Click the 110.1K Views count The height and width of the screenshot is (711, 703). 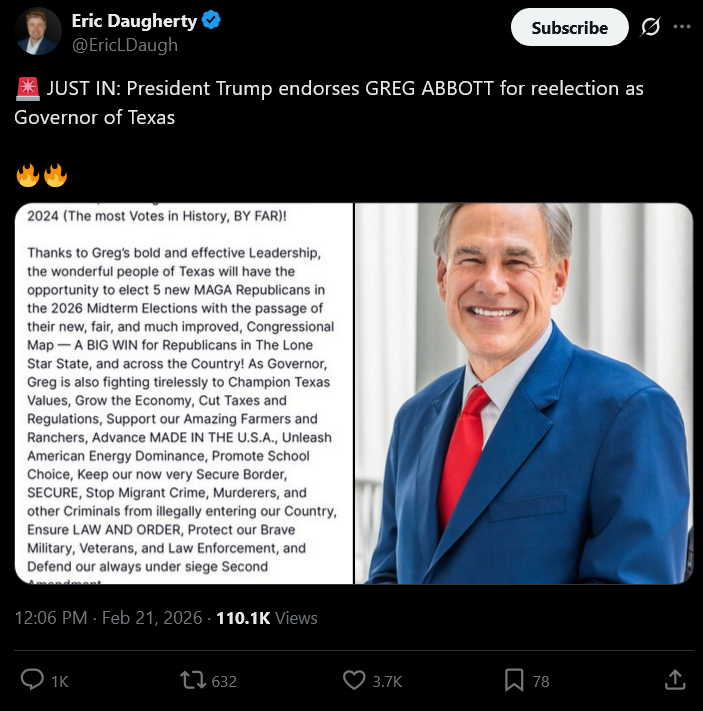click(x=267, y=618)
